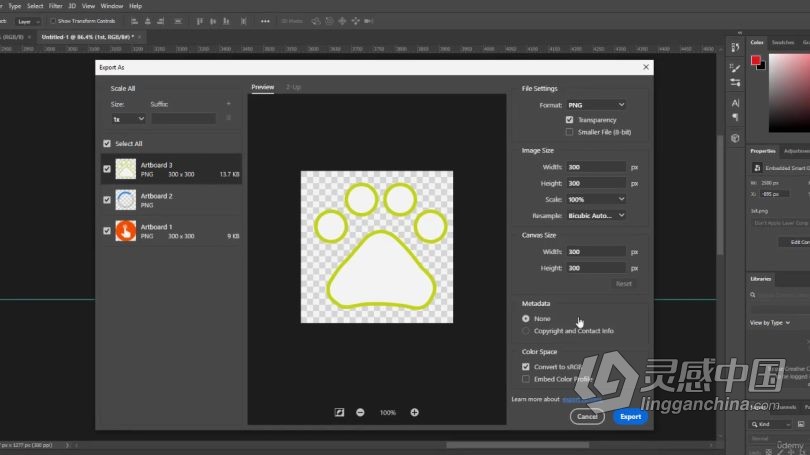
Task: Open the View menu
Action: (x=88, y=6)
